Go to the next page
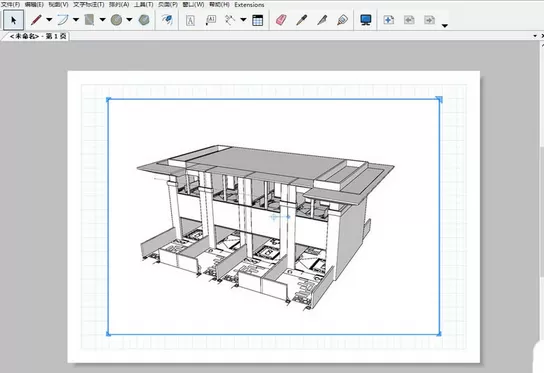Screen dimensions: 544x373 [430, 20]
